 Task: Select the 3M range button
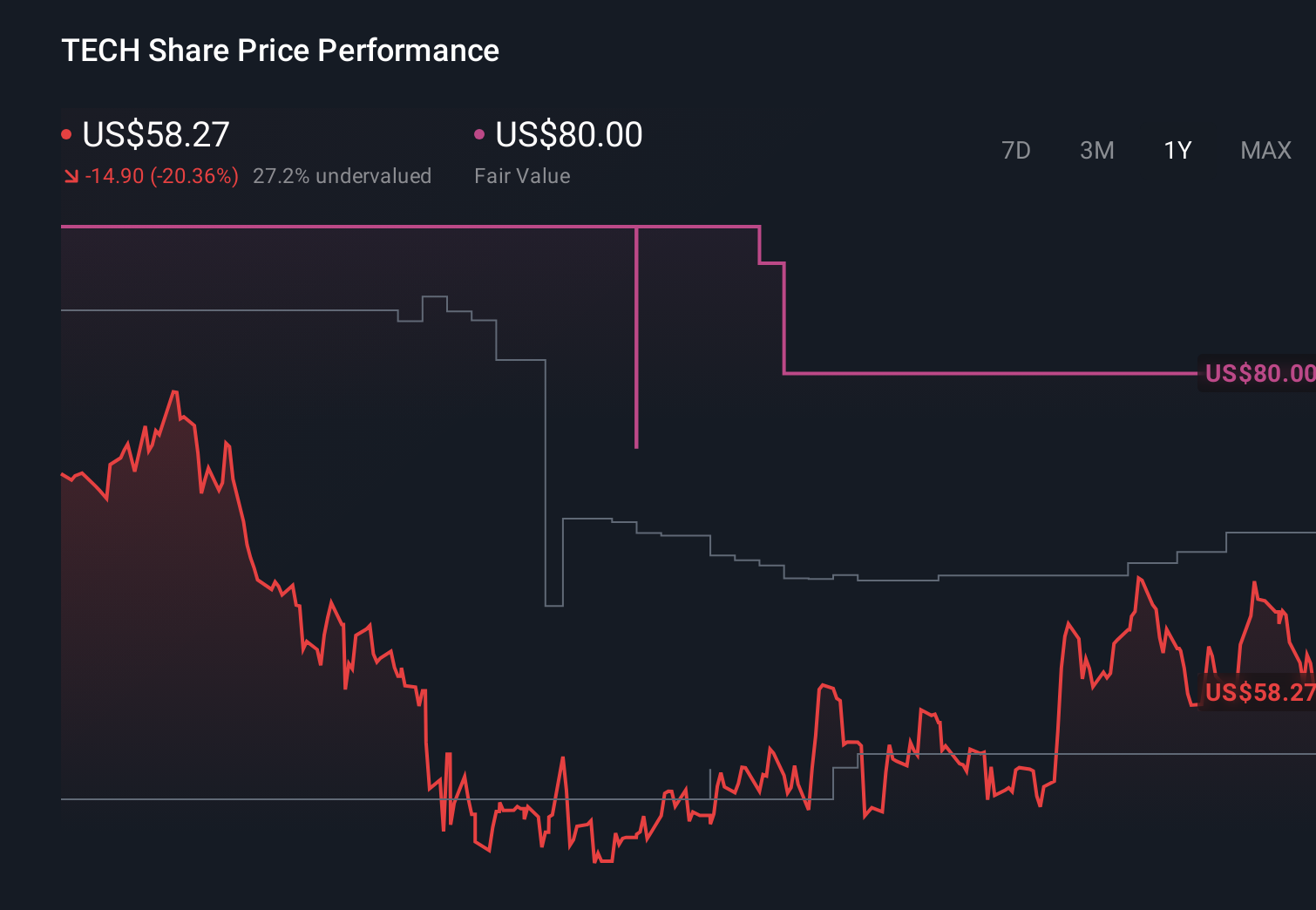point(1096,150)
